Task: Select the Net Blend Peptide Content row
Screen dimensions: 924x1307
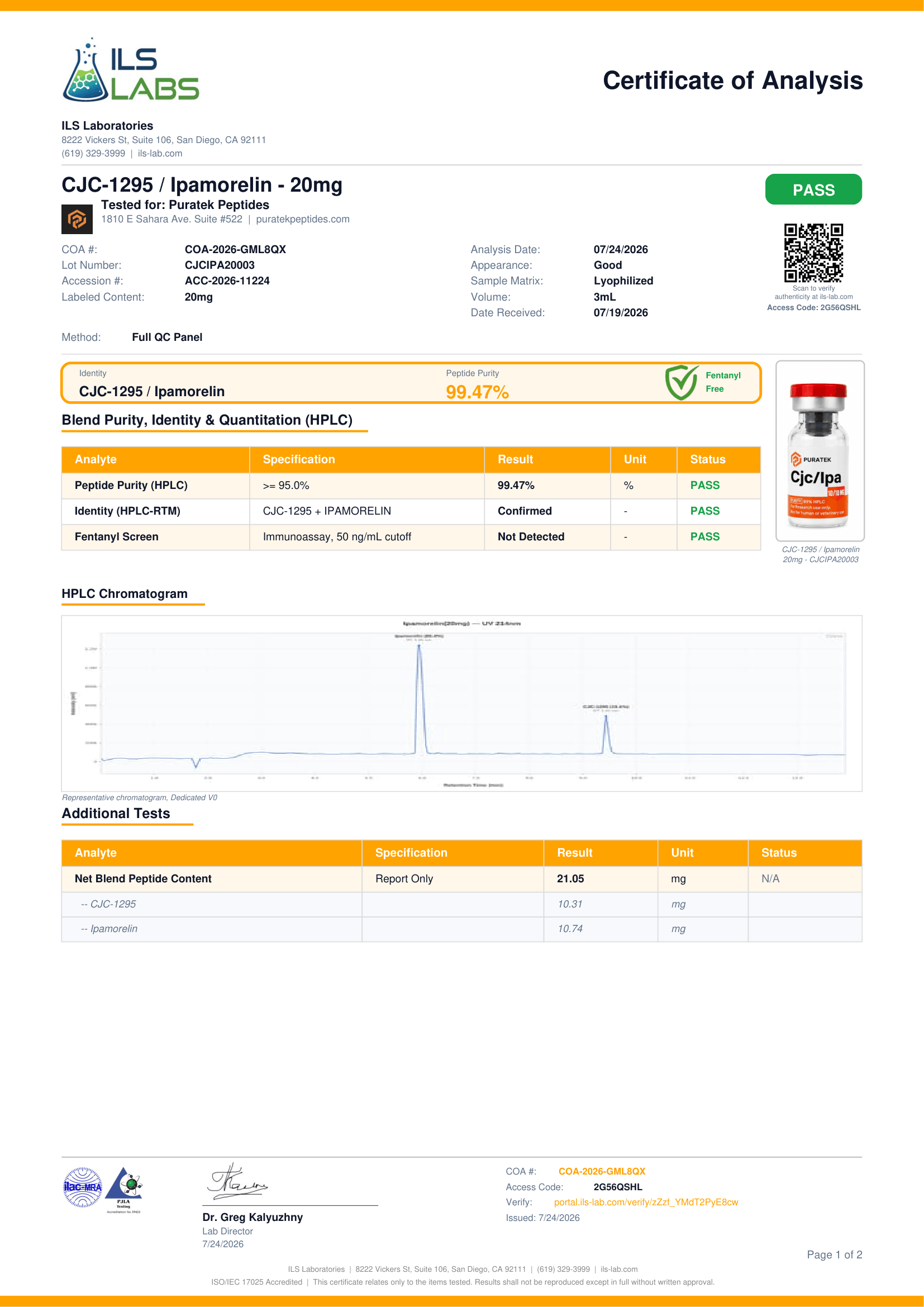Action: coord(461,878)
